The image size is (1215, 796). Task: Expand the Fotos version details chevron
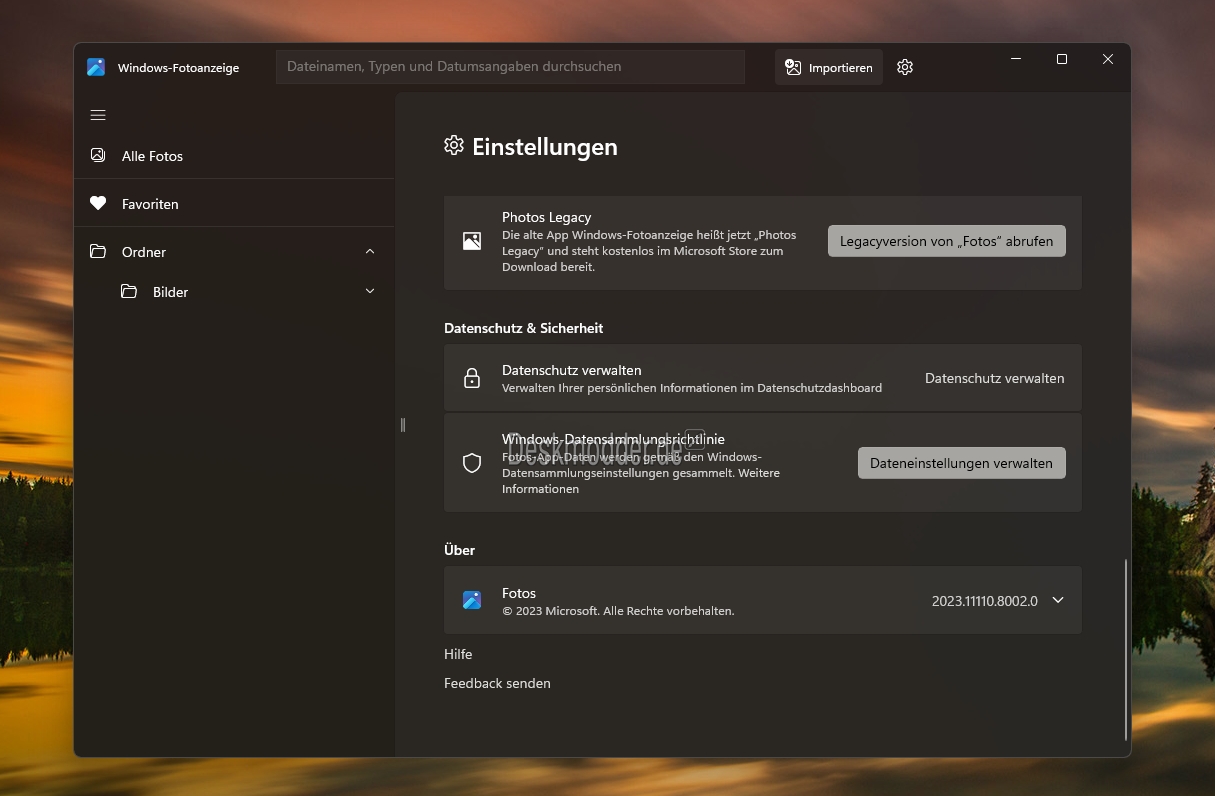[x=1058, y=600]
